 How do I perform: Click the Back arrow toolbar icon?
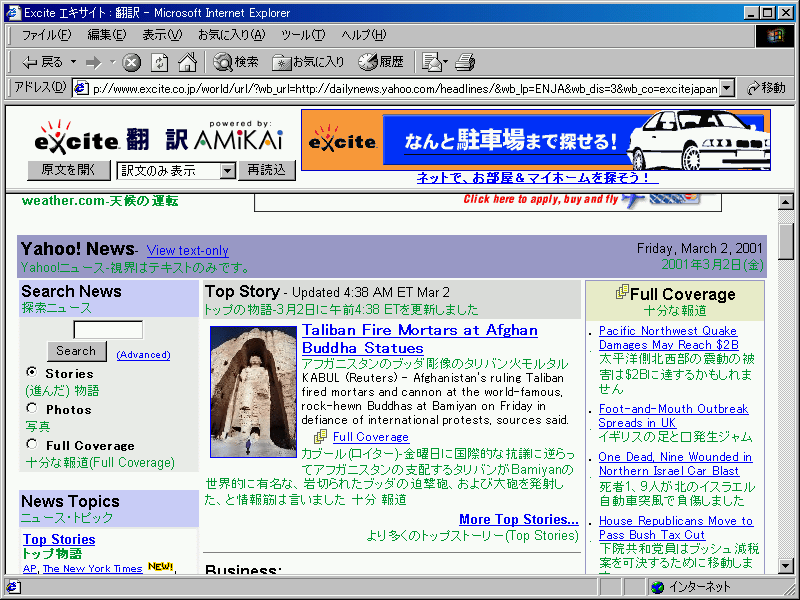click(x=30, y=62)
